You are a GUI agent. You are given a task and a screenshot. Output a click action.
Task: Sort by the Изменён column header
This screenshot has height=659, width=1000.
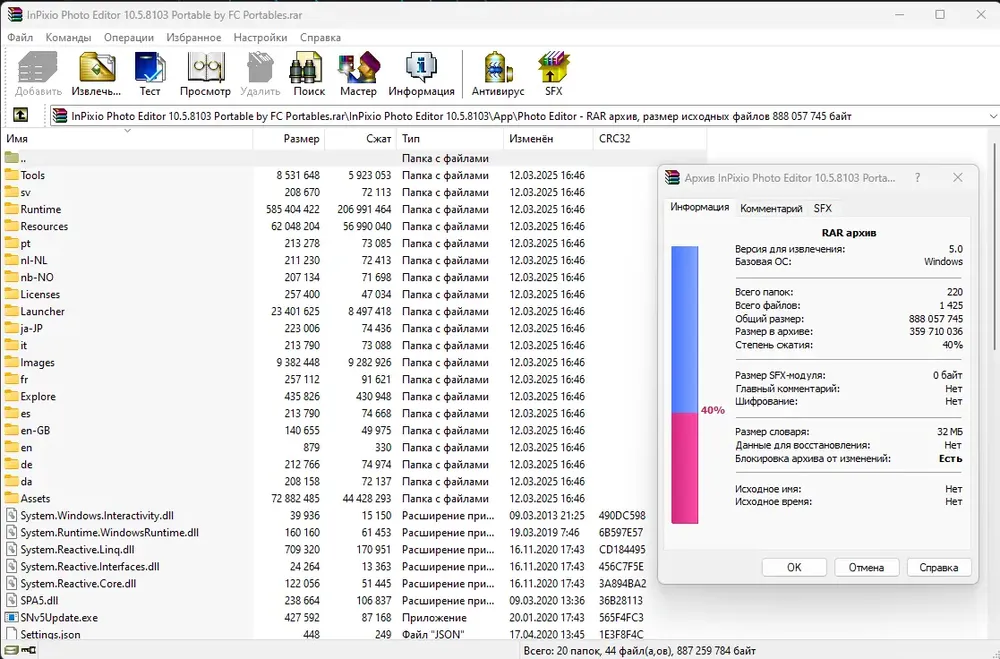pyautogui.click(x=548, y=138)
